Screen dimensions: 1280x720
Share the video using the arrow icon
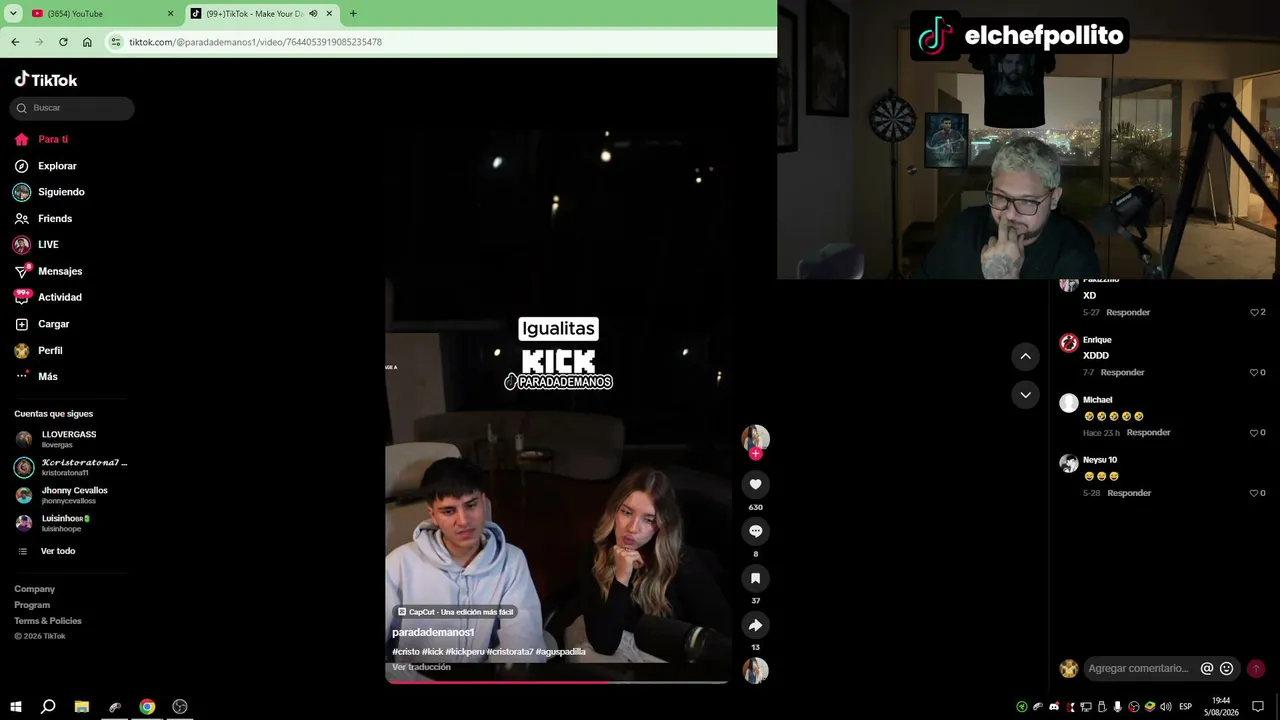pos(755,625)
